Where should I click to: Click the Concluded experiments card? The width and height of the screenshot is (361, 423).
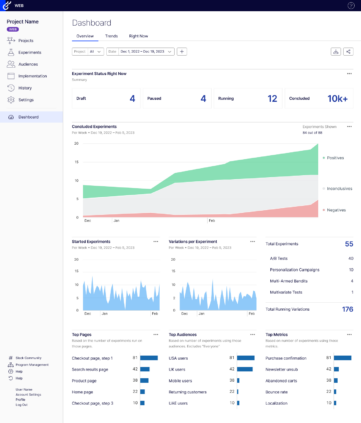pyautogui.click(x=319, y=98)
